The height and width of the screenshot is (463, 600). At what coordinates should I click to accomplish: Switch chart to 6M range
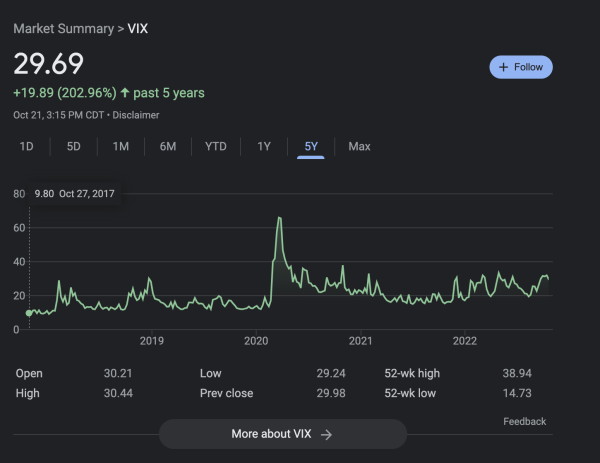tap(167, 147)
